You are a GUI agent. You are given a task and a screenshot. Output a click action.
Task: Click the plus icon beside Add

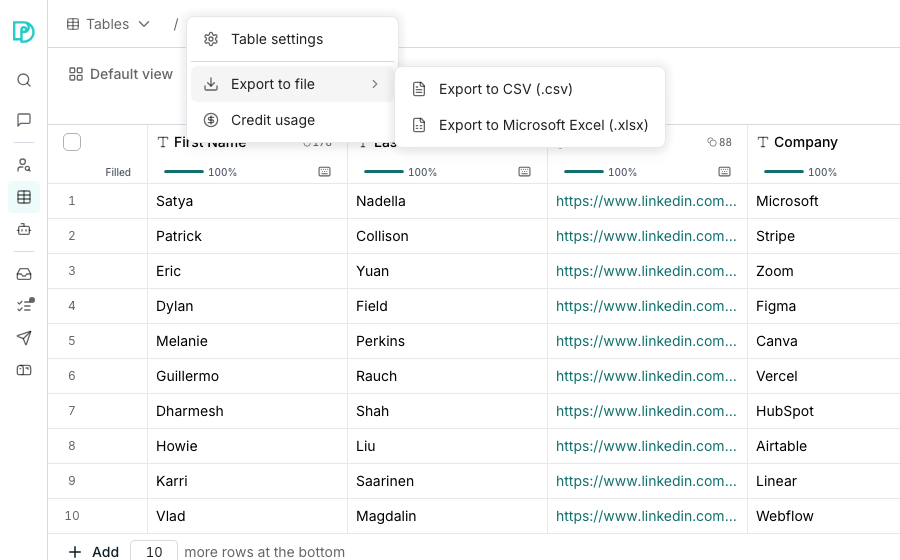(x=75, y=552)
